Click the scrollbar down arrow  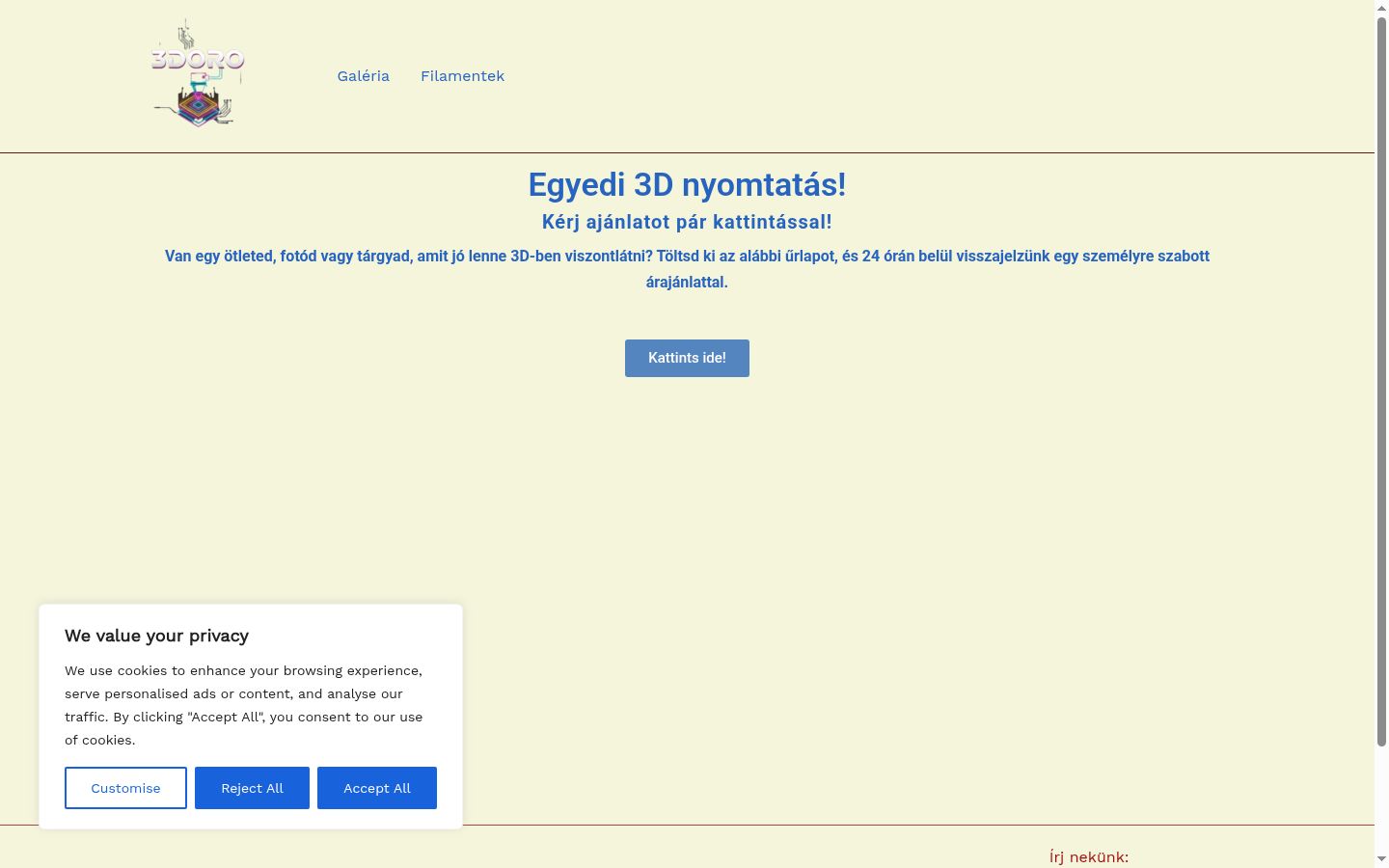click(1381, 858)
